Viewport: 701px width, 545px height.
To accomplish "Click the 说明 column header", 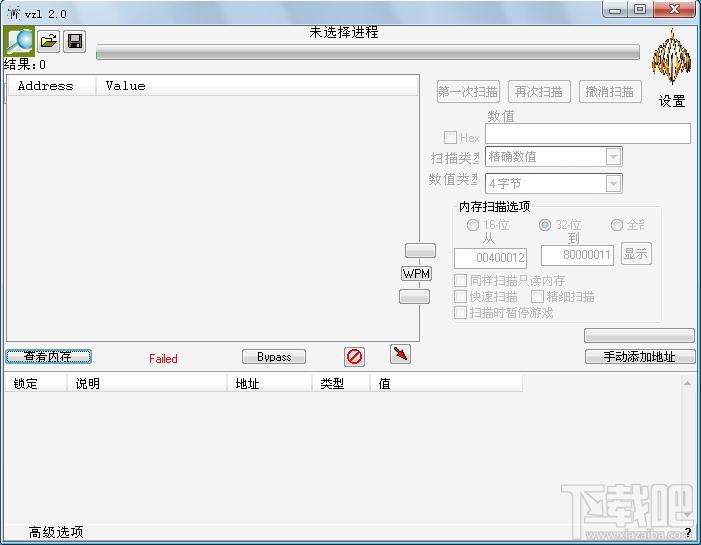I will click(x=147, y=384).
